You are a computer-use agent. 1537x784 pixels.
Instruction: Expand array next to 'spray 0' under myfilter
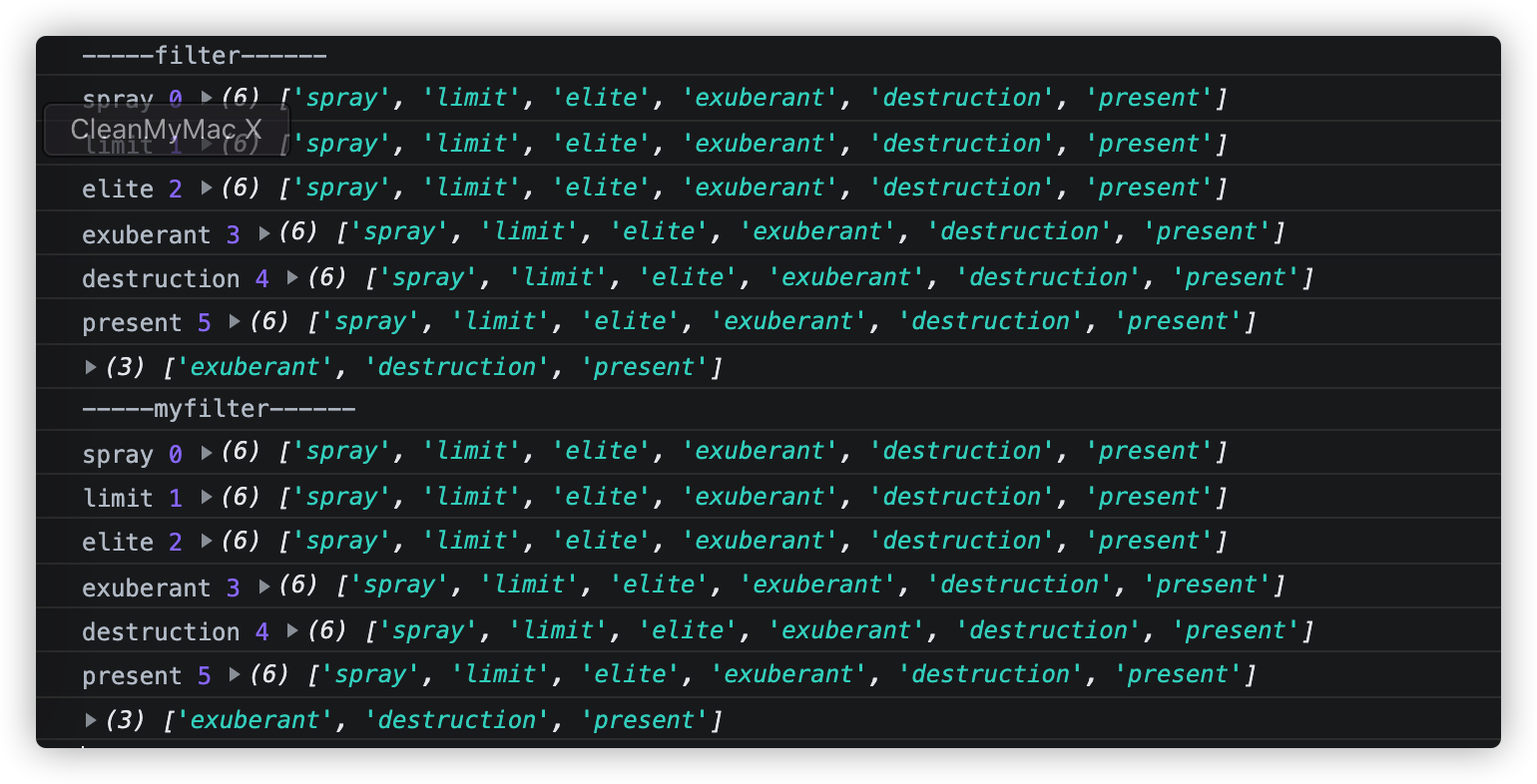click(x=207, y=452)
